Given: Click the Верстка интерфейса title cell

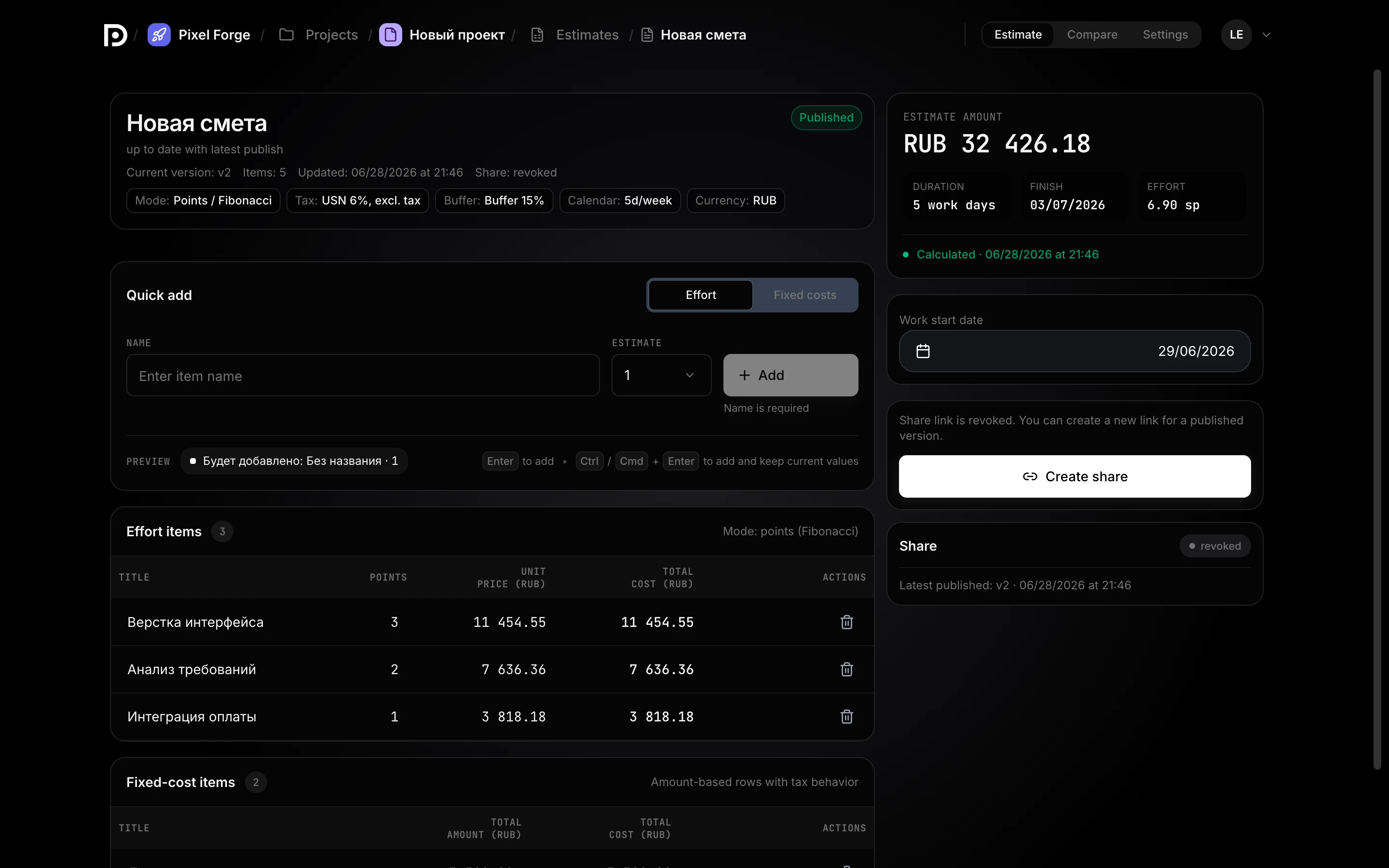Looking at the screenshot, I should point(195,622).
